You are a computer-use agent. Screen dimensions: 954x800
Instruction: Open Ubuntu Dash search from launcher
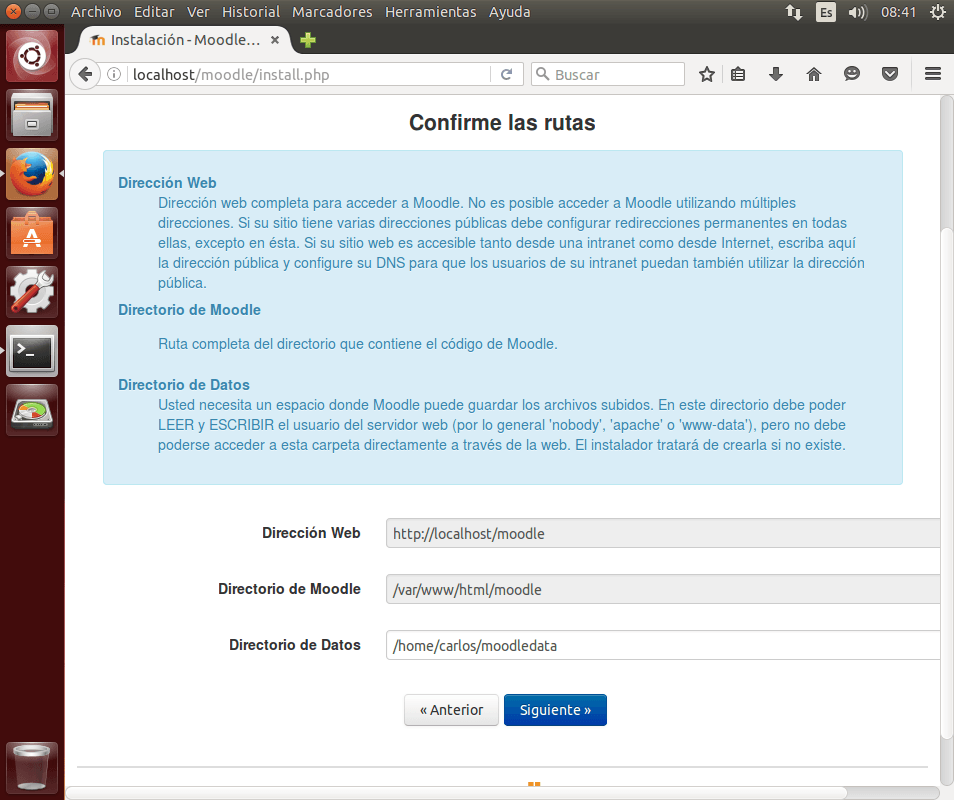pyautogui.click(x=32, y=56)
